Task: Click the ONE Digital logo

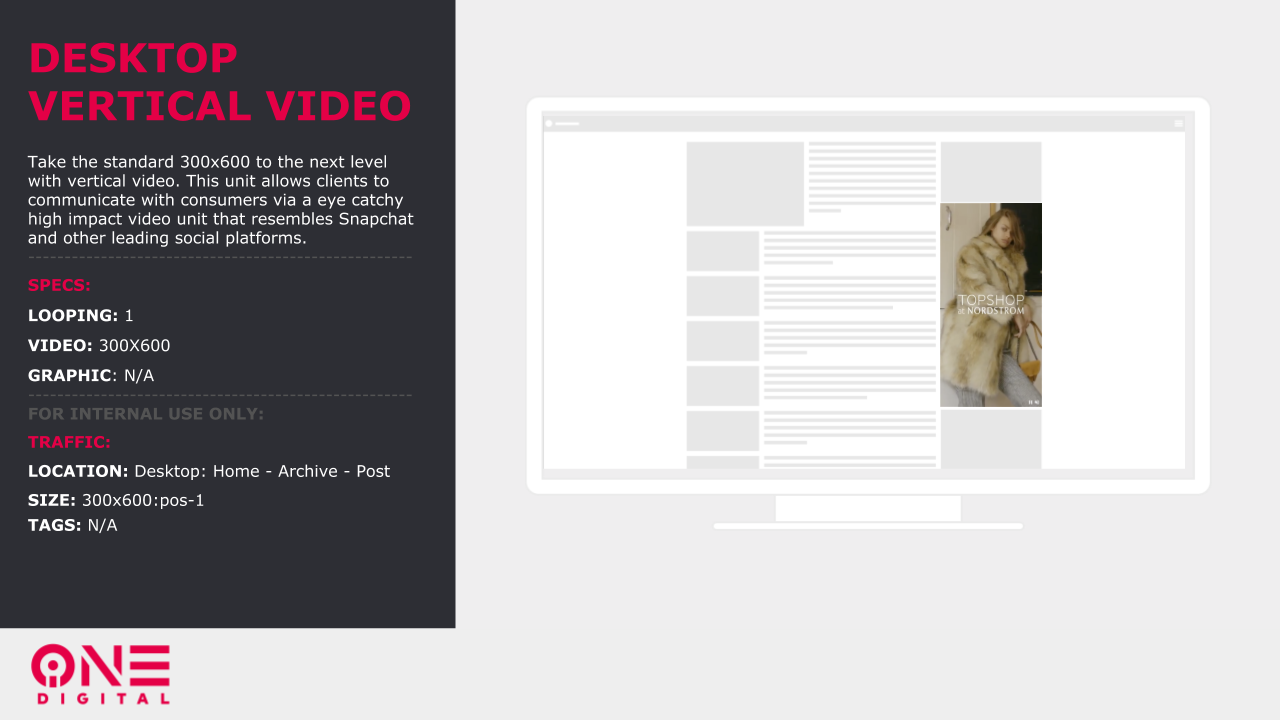Action: point(100,674)
